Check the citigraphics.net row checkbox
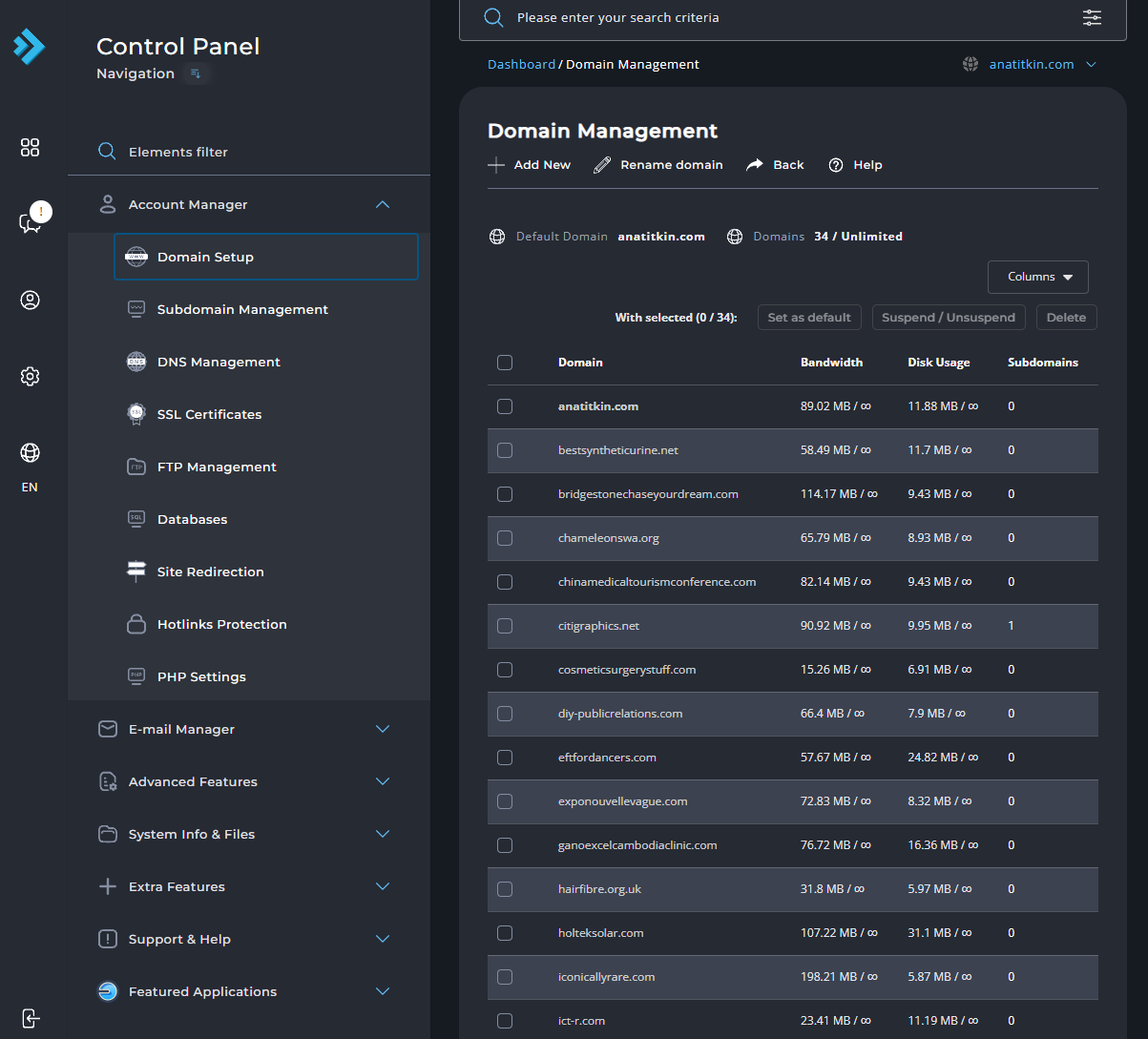 [x=505, y=626]
